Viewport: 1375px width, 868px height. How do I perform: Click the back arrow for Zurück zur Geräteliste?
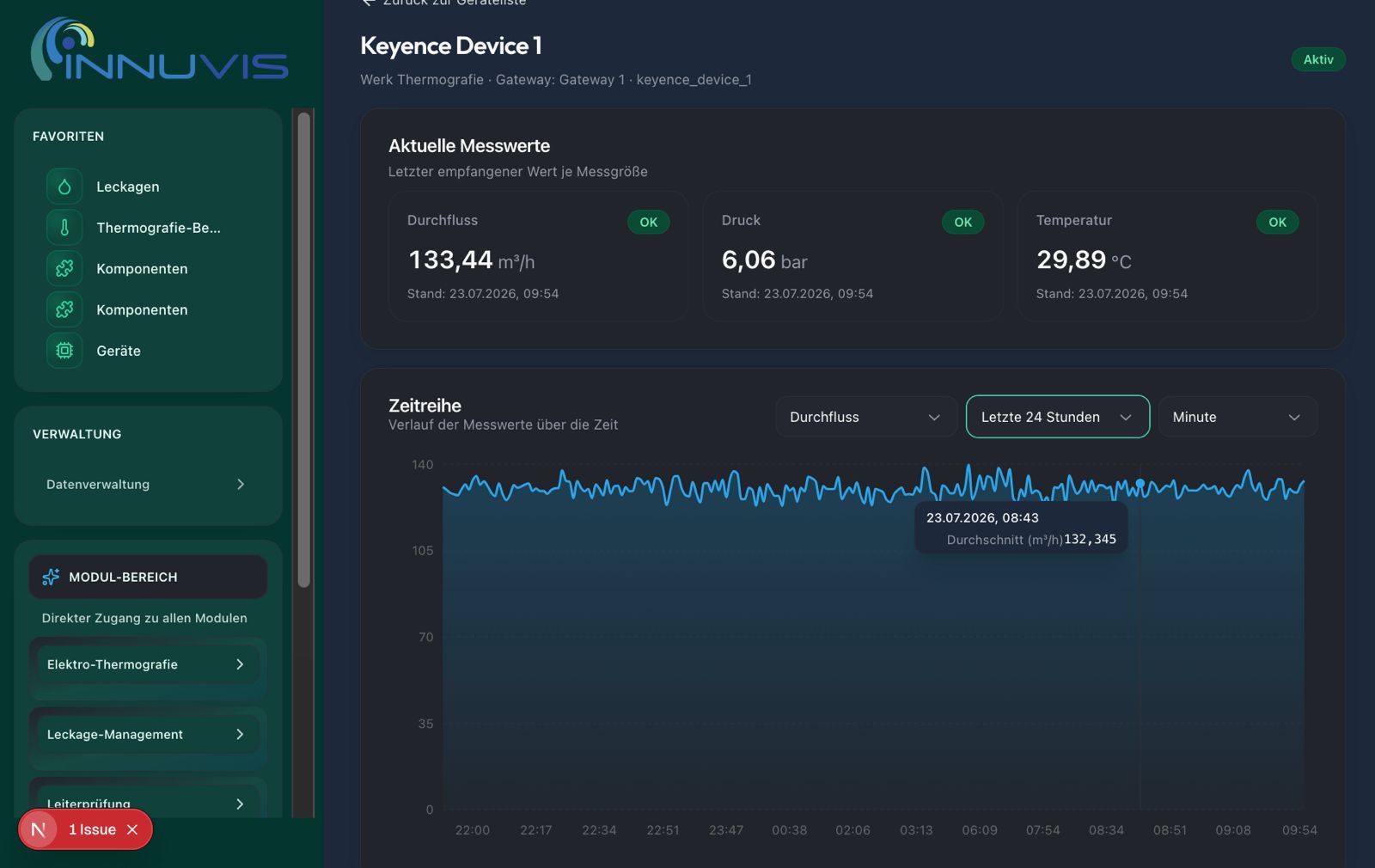(x=368, y=3)
